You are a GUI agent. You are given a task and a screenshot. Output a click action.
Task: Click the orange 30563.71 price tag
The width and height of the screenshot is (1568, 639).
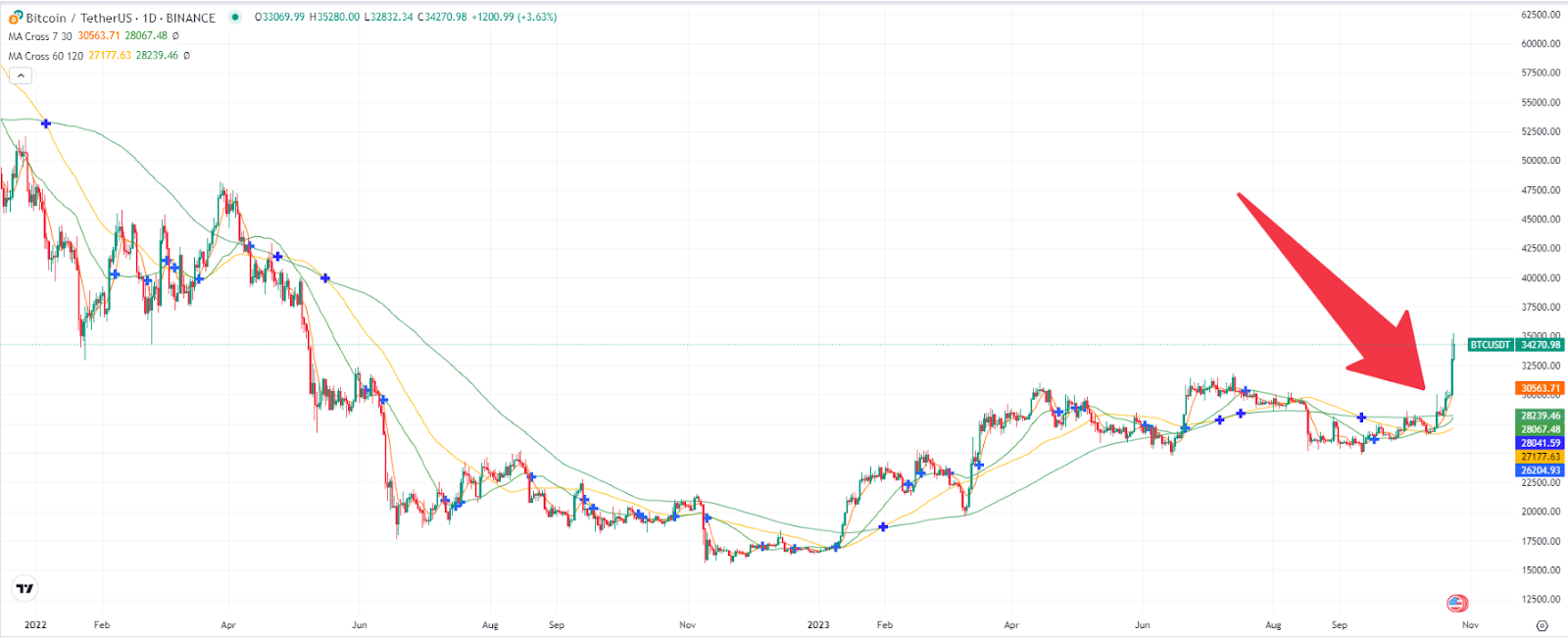(x=1541, y=388)
